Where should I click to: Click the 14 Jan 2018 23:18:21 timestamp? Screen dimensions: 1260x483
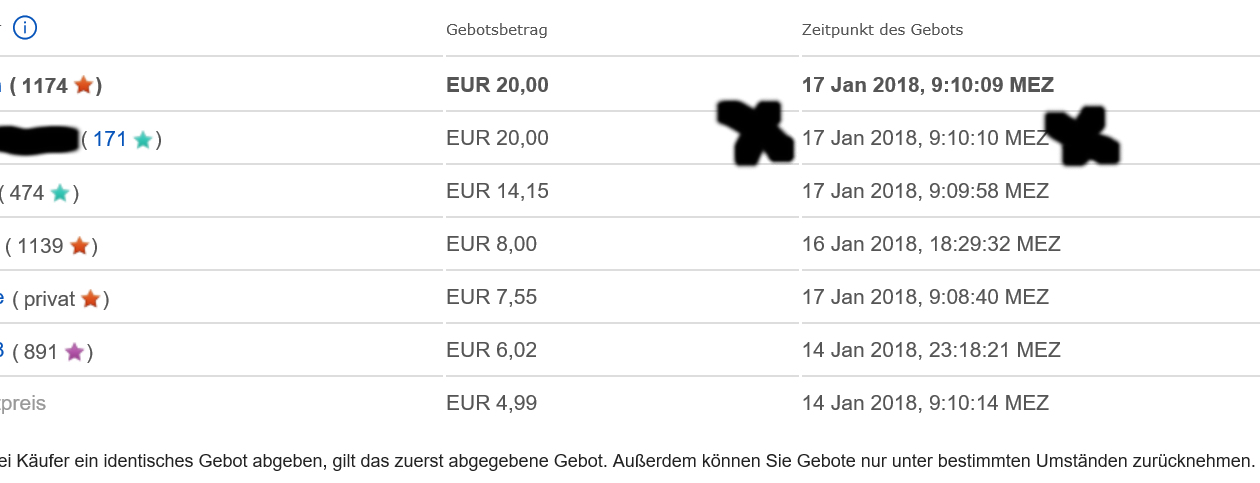click(930, 350)
